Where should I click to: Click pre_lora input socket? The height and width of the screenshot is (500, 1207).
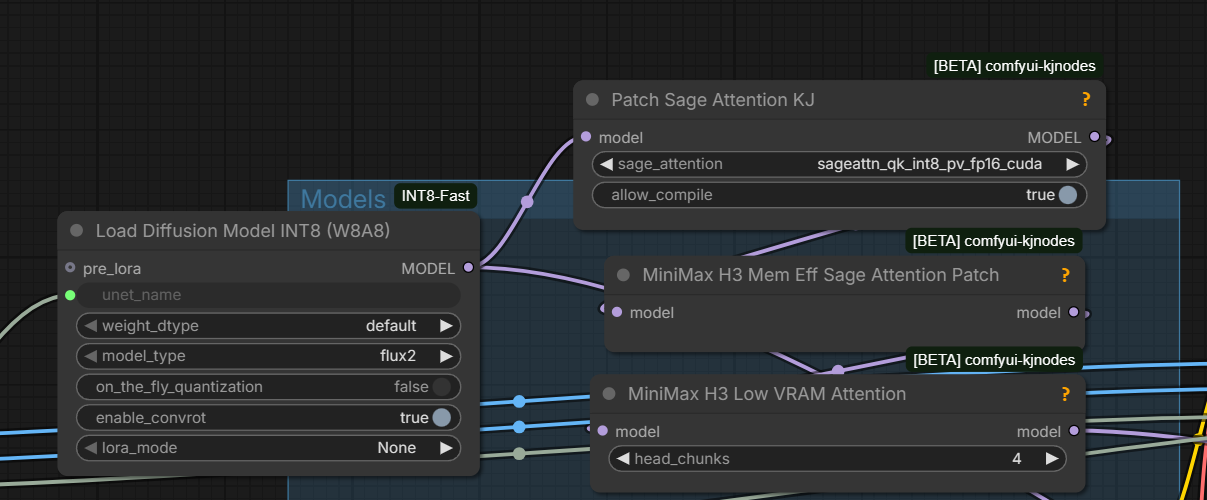(x=70, y=268)
